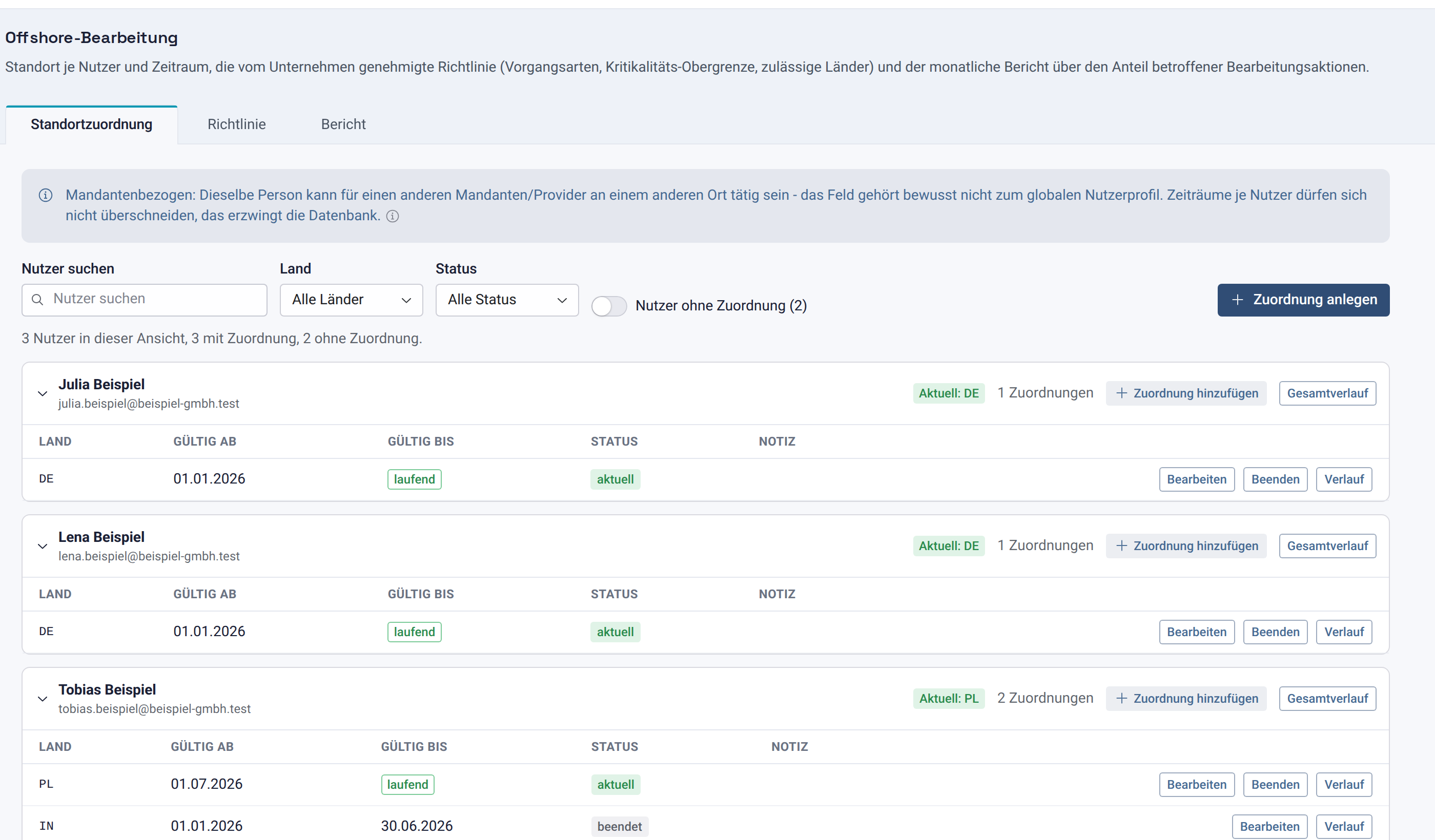
Task: Click Verlauf in Lena's DE row
Action: (x=1344, y=632)
